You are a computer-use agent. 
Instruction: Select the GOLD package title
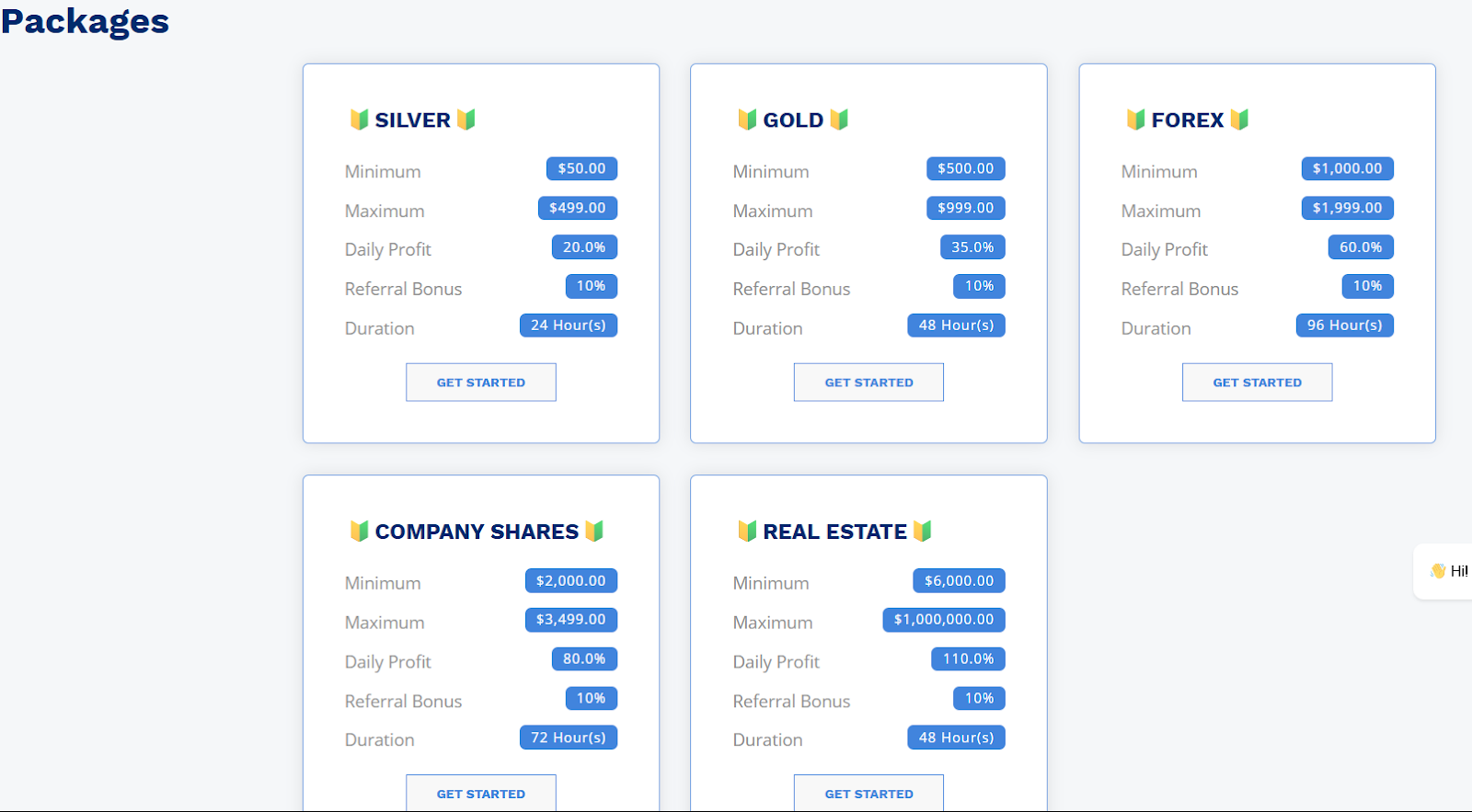coord(793,120)
